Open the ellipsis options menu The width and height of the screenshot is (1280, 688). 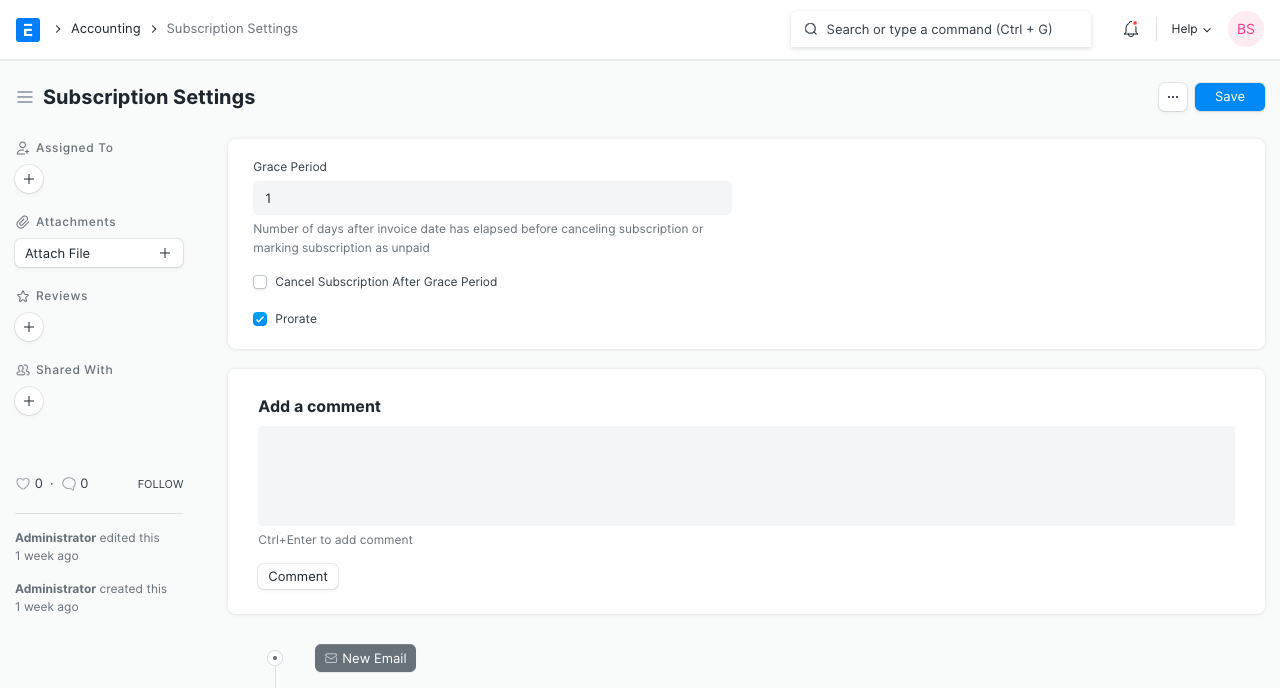pyautogui.click(x=1172, y=96)
